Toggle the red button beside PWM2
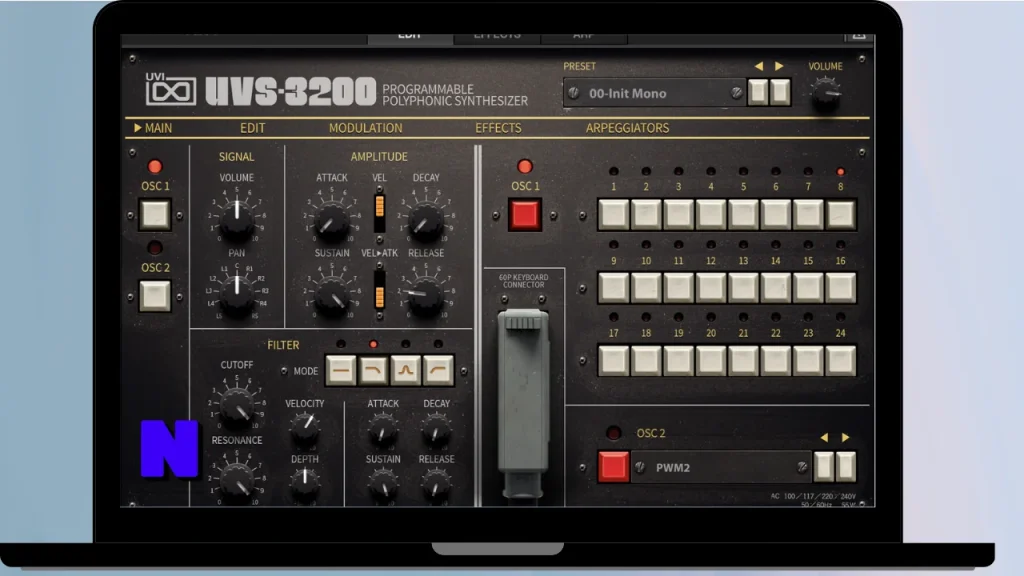The height and width of the screenshot is (576, 1024). click(x=613, y=466)
